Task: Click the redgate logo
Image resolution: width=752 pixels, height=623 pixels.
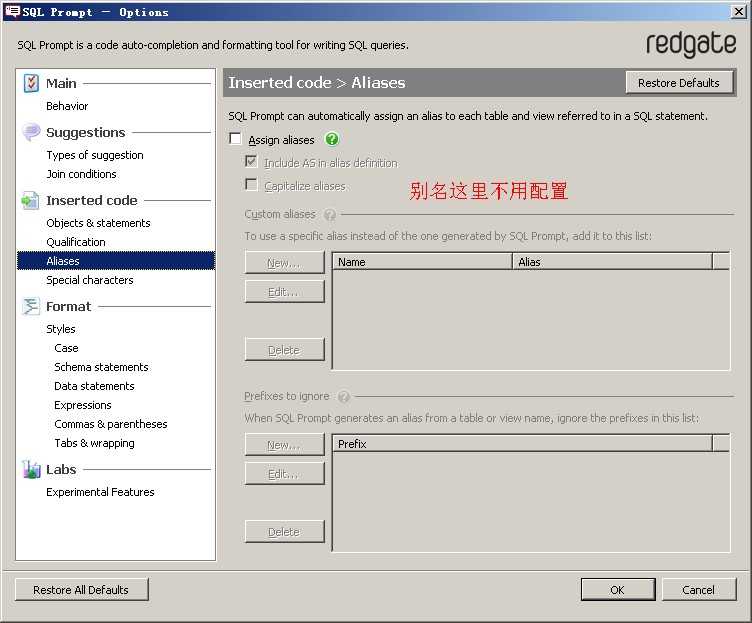Action: point(691,44)
